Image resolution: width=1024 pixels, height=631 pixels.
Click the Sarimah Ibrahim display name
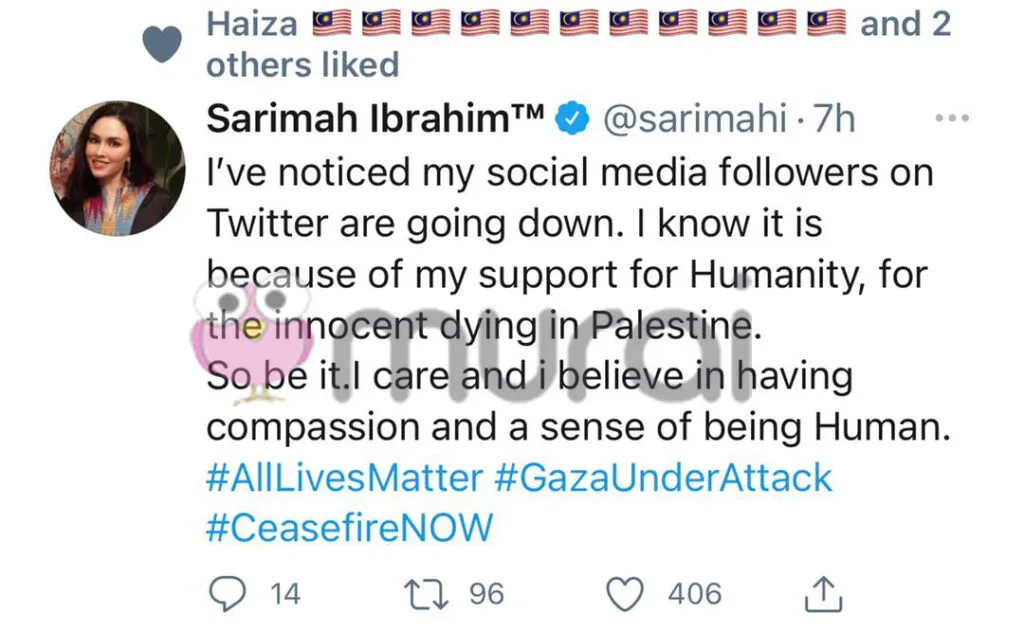pyautogui.click(x=375, y=120)
